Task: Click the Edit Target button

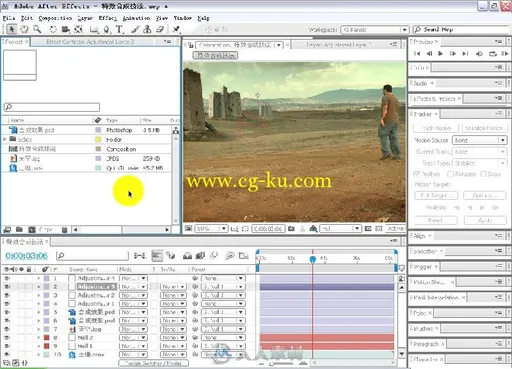Action: tap(436, 195)
